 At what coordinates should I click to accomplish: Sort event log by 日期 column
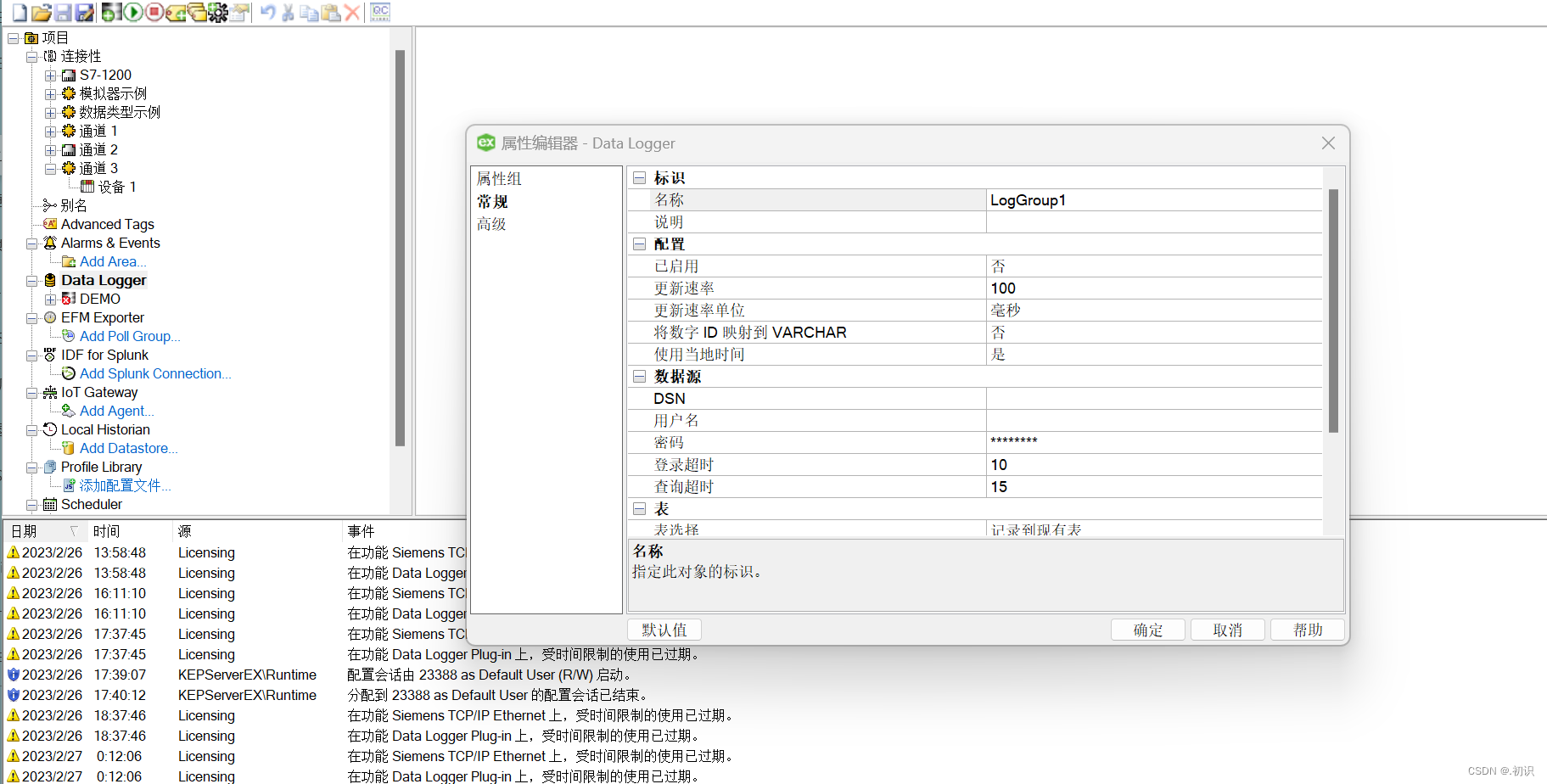[44, 531]
